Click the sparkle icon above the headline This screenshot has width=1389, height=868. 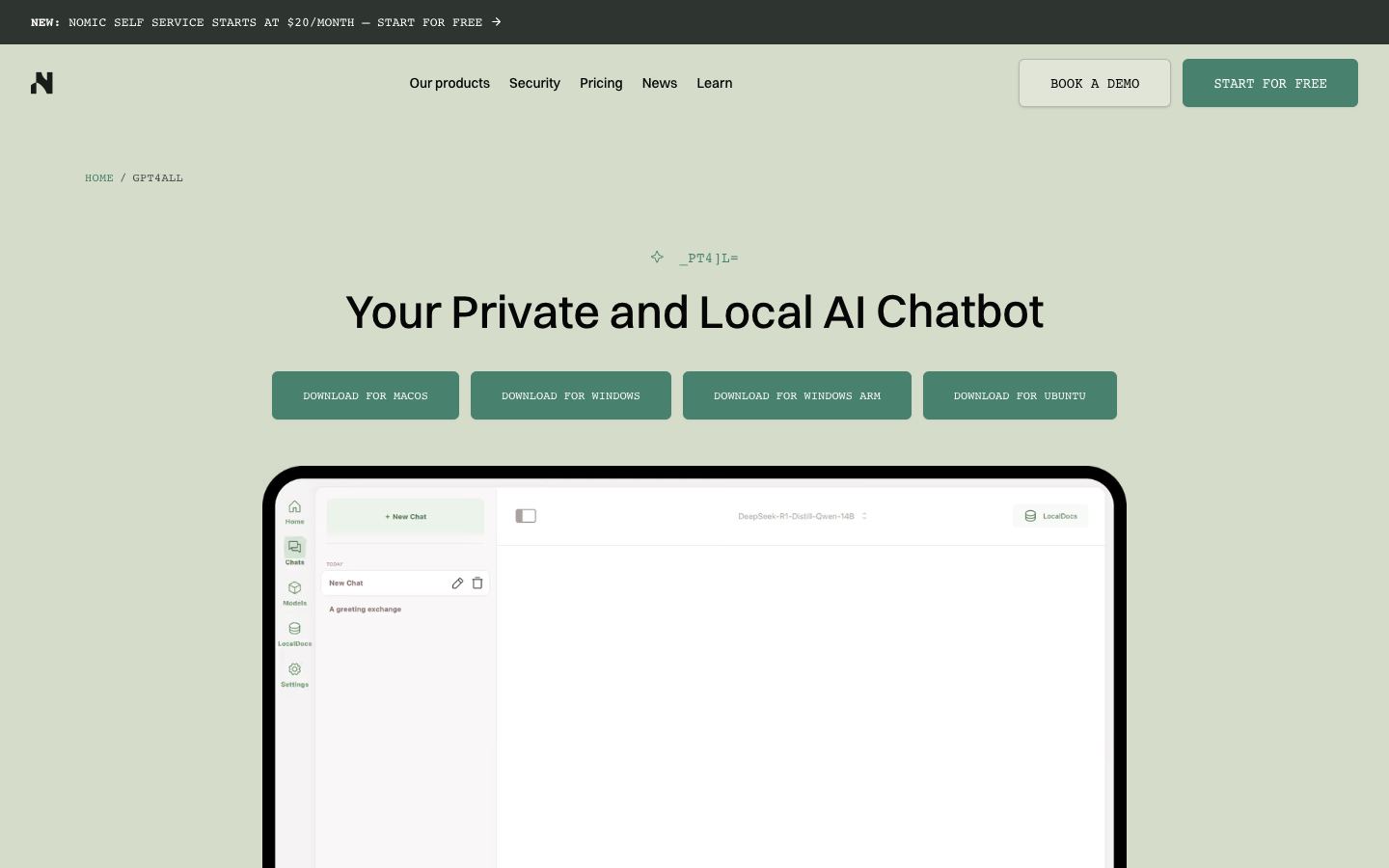[x=657, y=257]
